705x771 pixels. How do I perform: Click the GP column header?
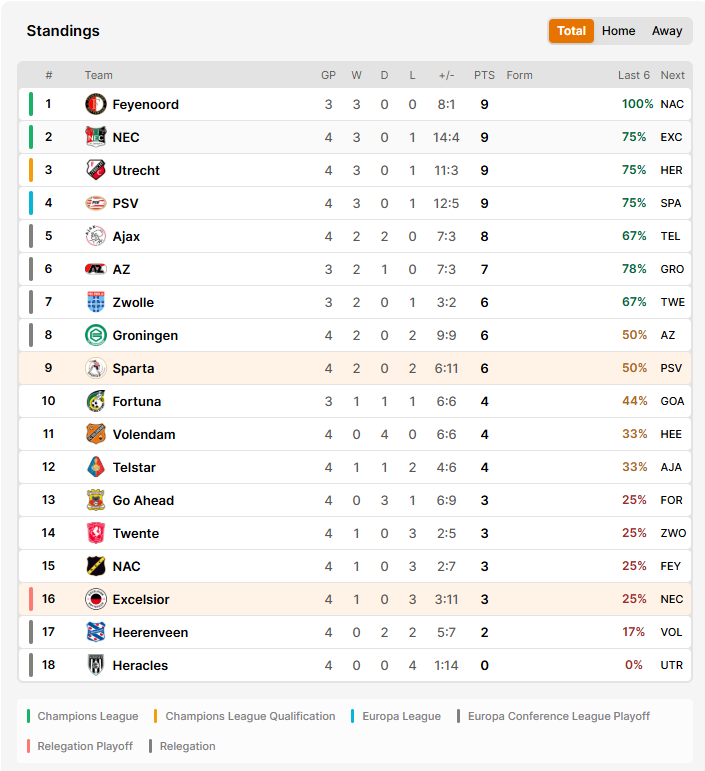(328, 75)
